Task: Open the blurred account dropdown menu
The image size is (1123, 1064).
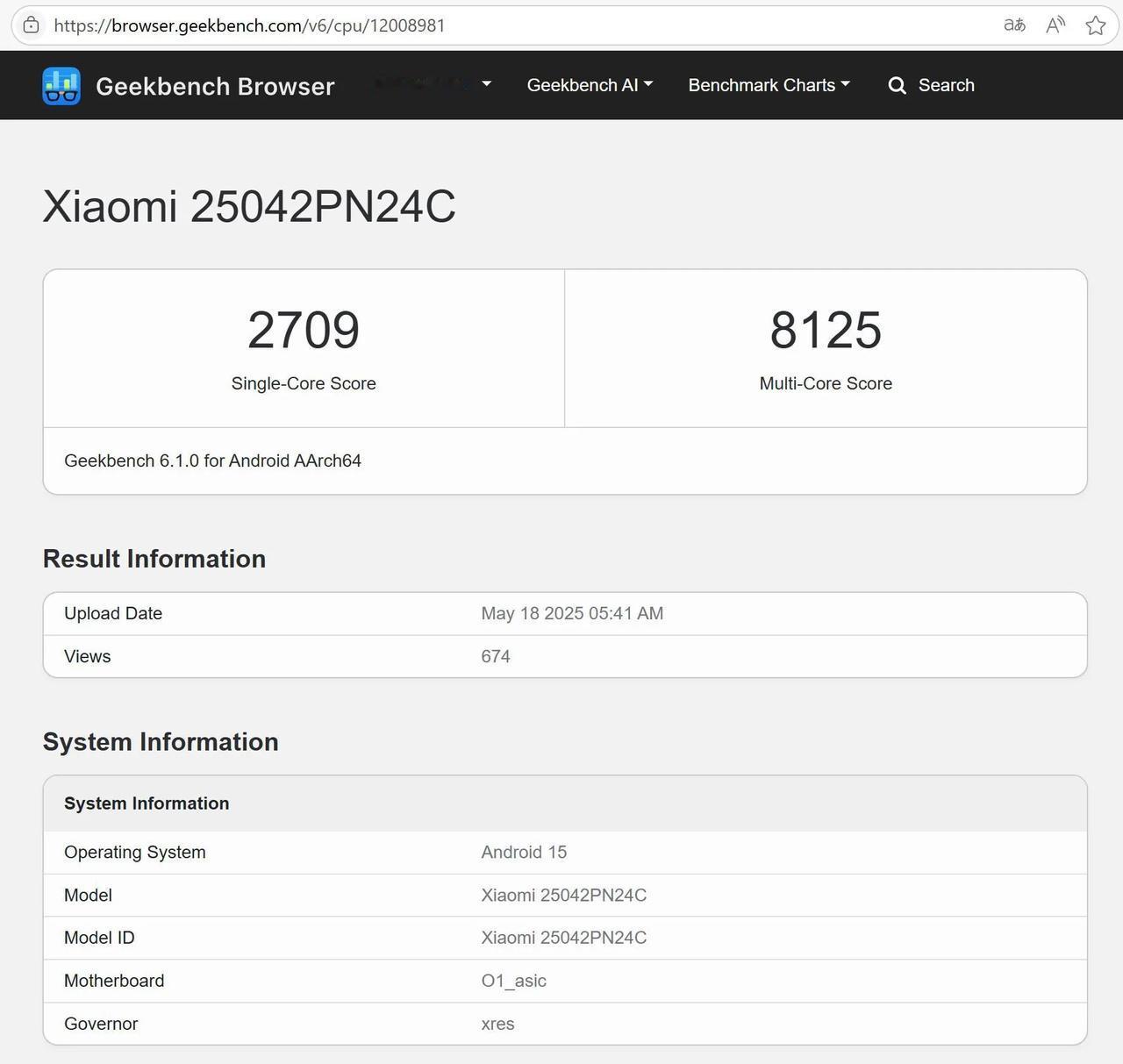Action: 433,84
